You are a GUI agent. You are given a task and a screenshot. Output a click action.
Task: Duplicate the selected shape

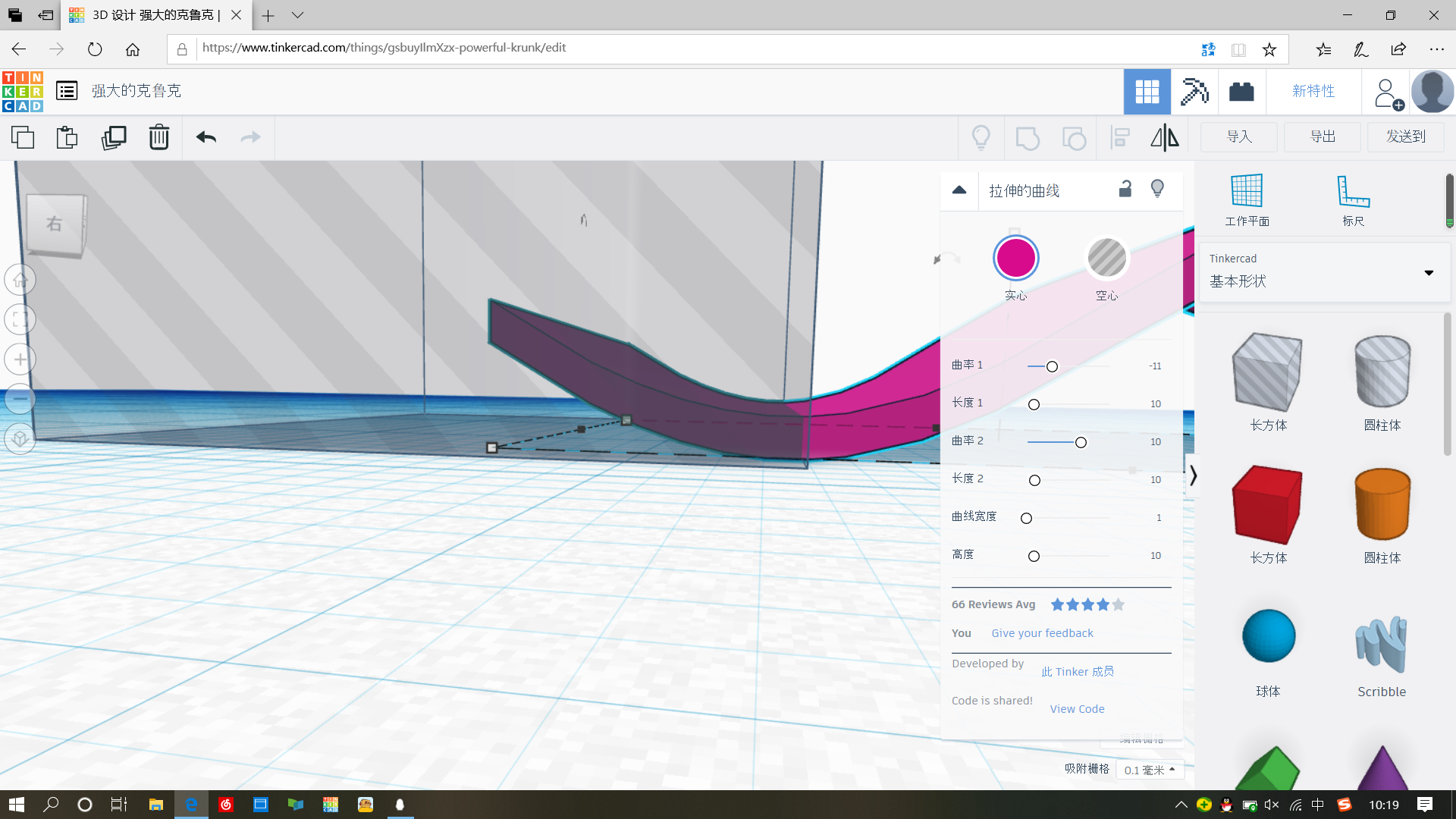(x=114, y=137)
